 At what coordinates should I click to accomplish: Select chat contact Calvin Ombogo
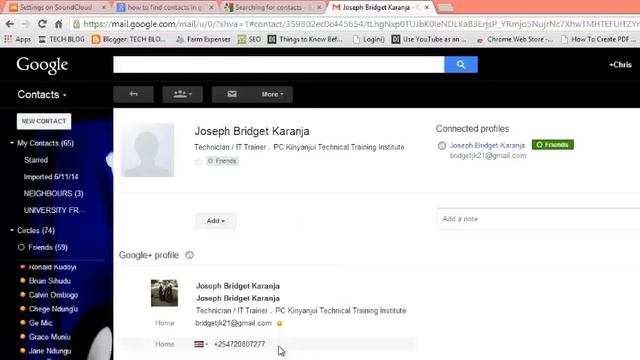point(53,295)
